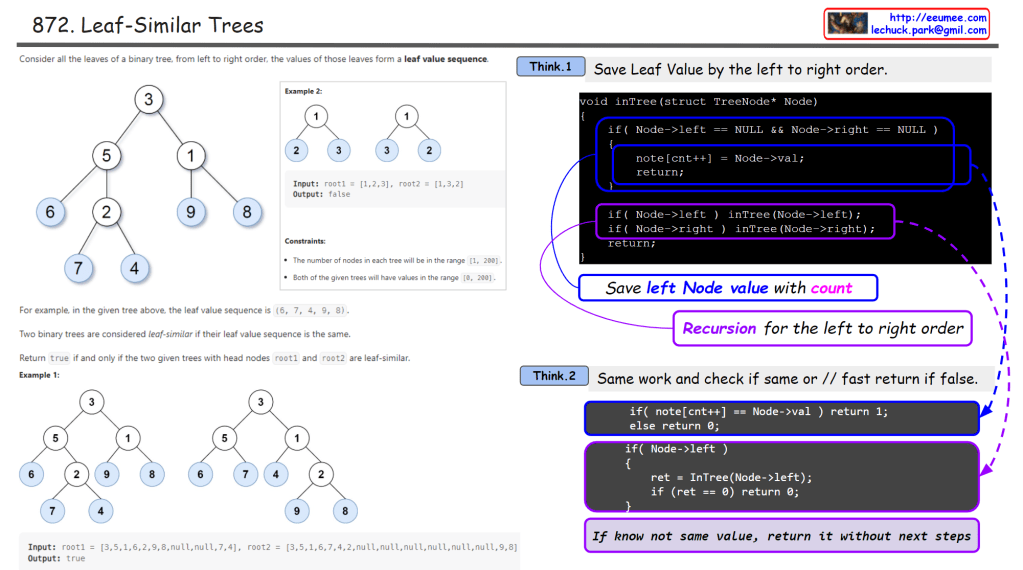This screenshot has height=570, width=1023.
Task: Click the 'Constraints:' heading
Action: coord(306,241)
